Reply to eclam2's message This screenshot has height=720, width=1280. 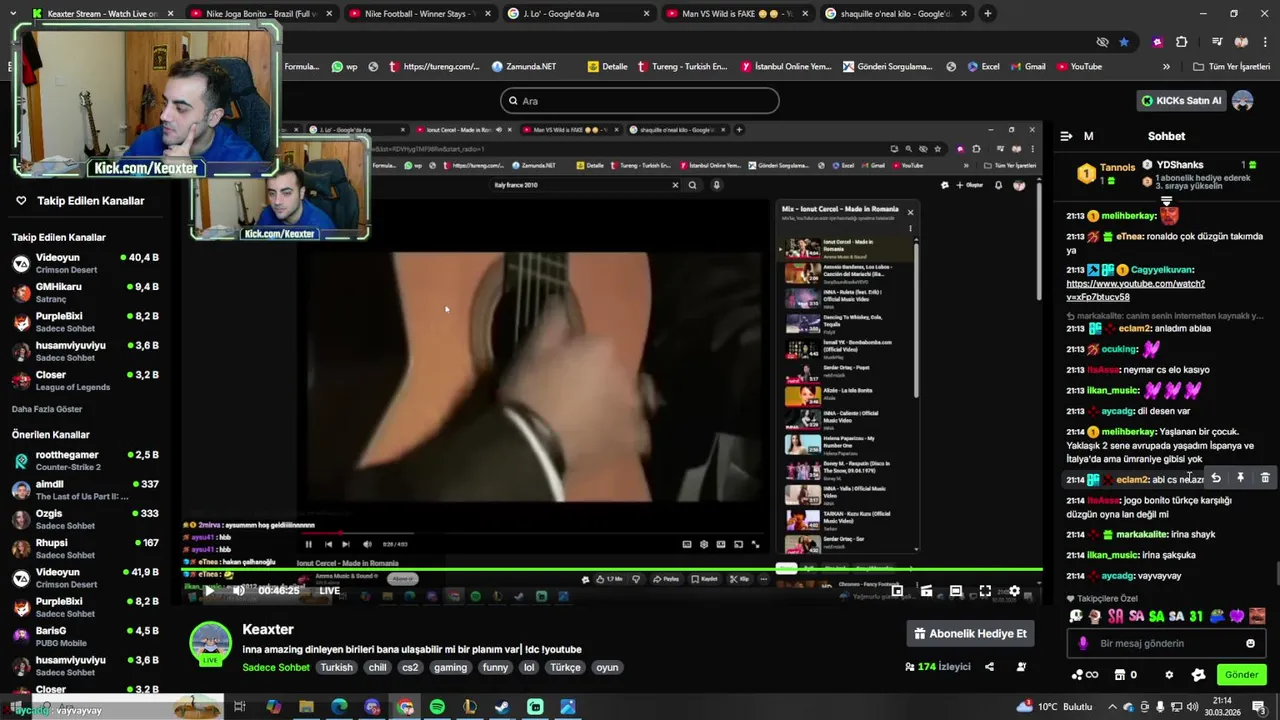[1215, 479]
